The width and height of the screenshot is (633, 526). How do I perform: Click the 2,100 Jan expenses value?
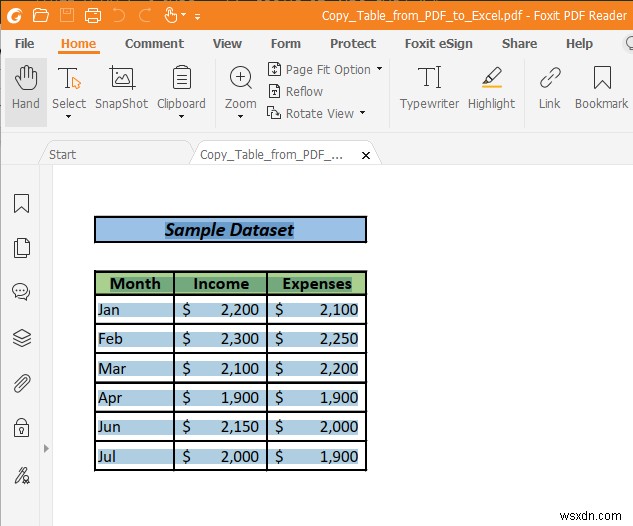point(339,310)
